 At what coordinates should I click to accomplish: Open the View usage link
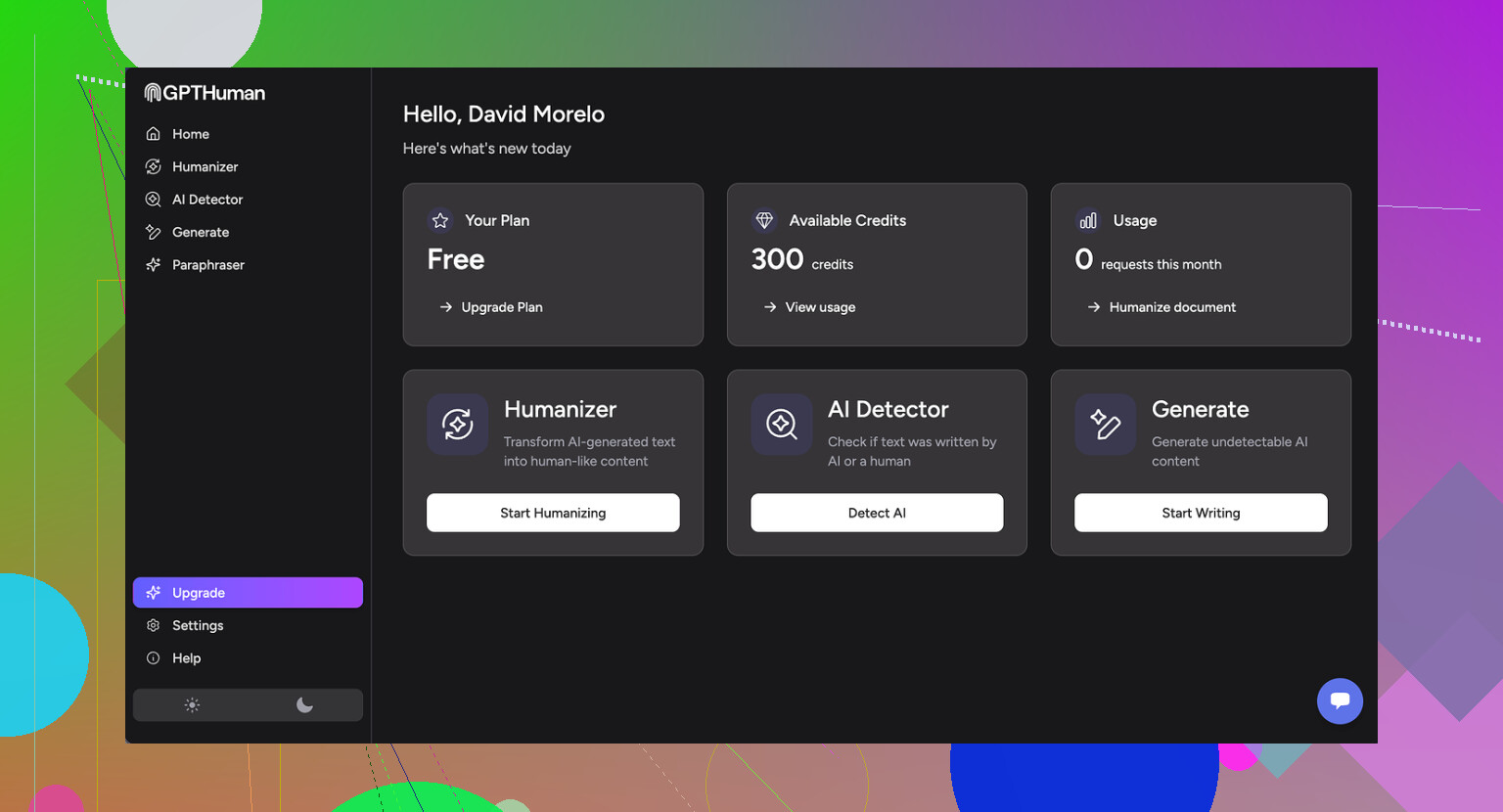click(819, 307)
